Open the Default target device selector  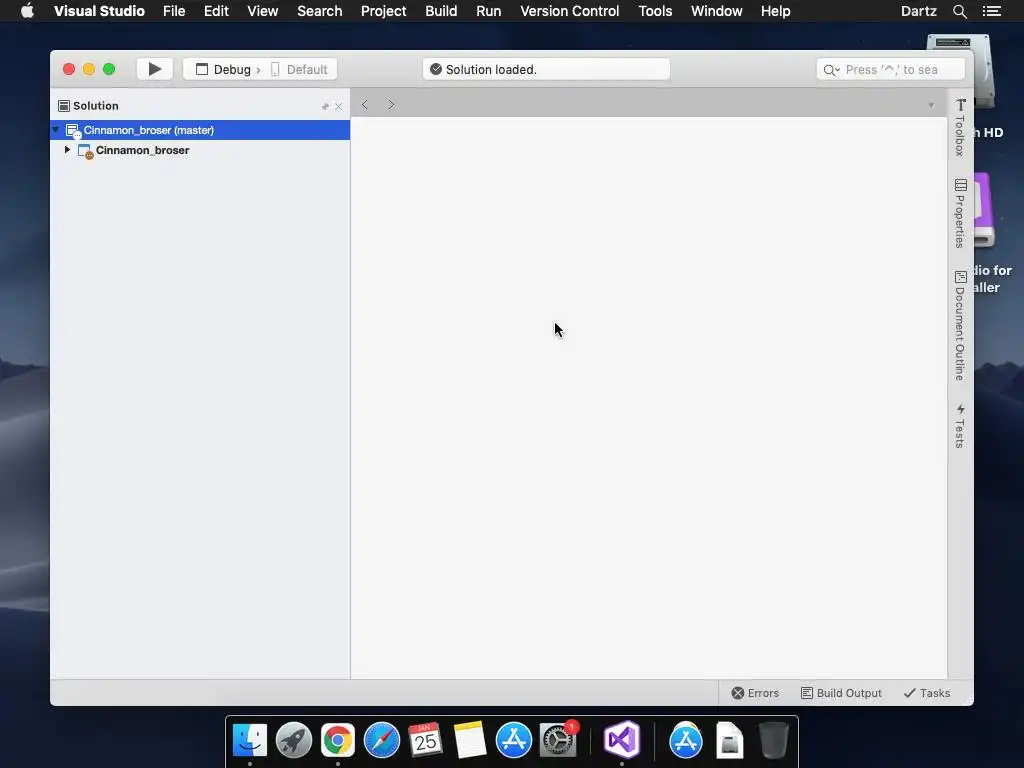coord(299,69)
